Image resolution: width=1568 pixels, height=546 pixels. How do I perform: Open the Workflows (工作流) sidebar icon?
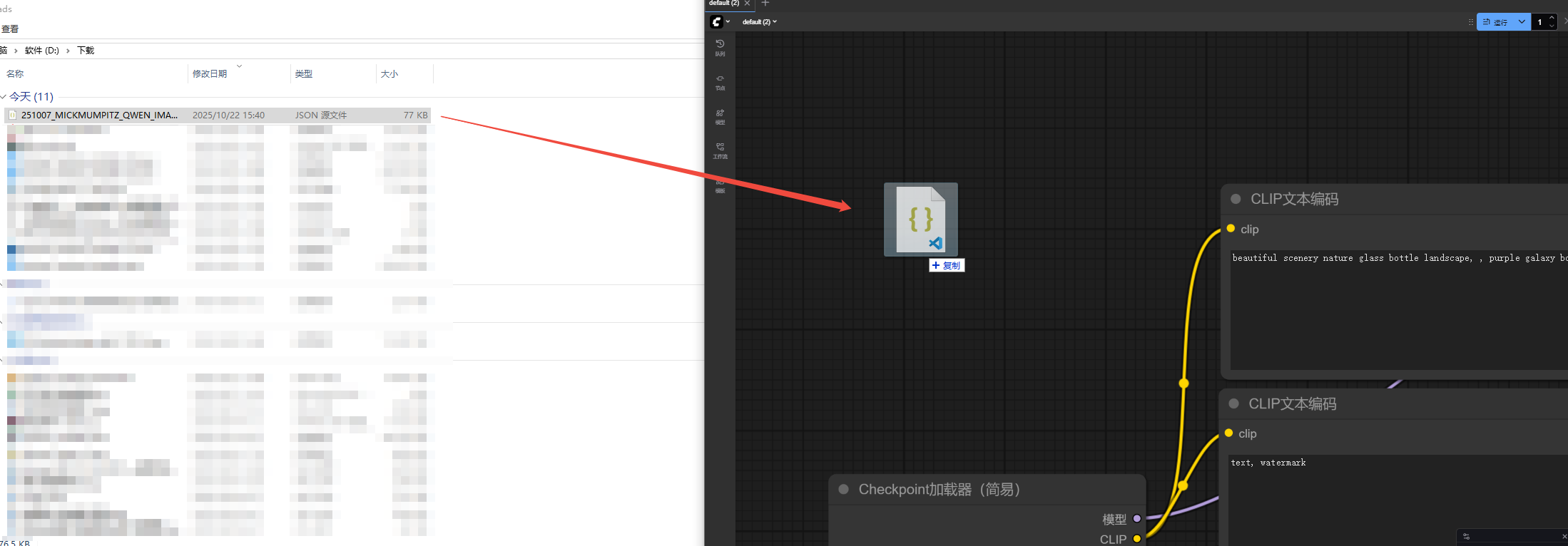(720, 150)
